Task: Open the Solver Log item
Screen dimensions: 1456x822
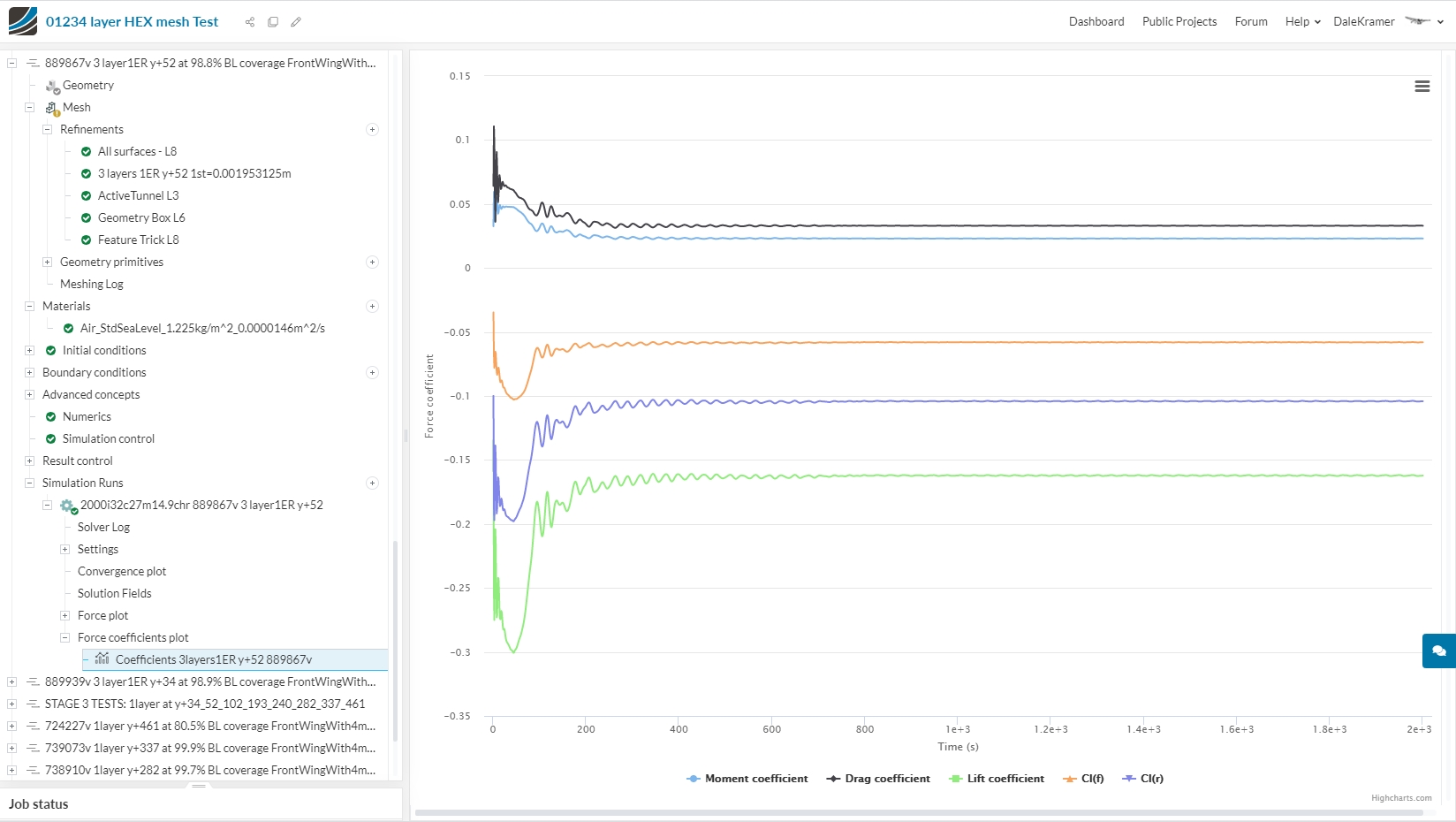Action: [x=103, y=528]
